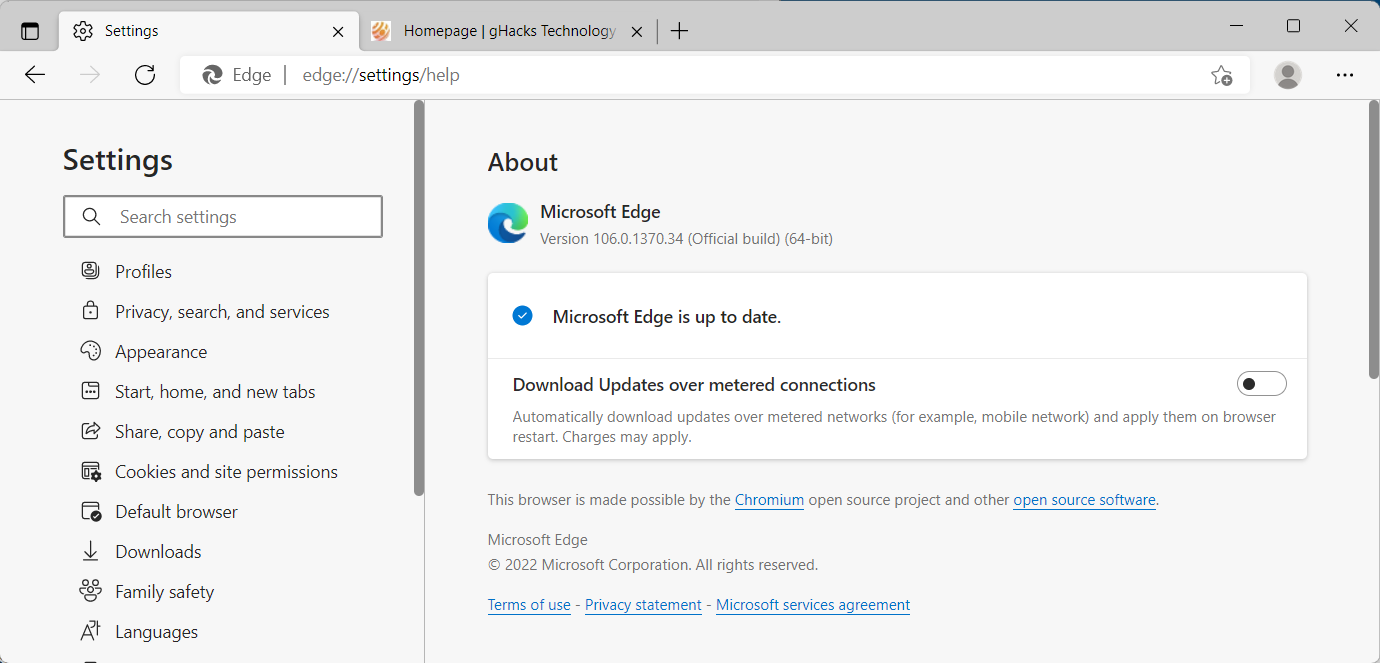Image resolution: width=1380 pixels, height=663 pixels.
Task: Reload the current page
Action: [144, 74]
